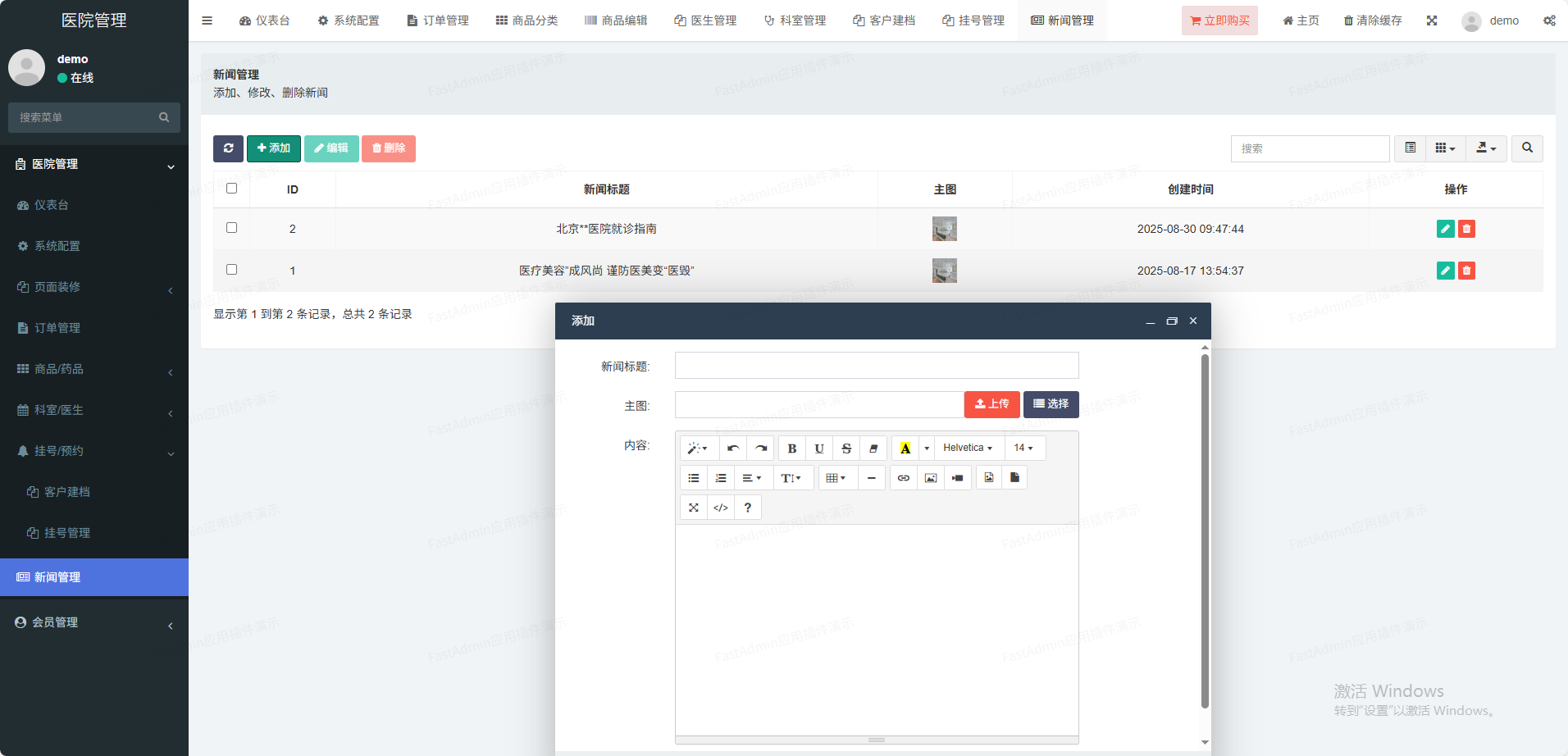
Task: Click the yellow highlighted A text color swatch
Action: (905, 449)
